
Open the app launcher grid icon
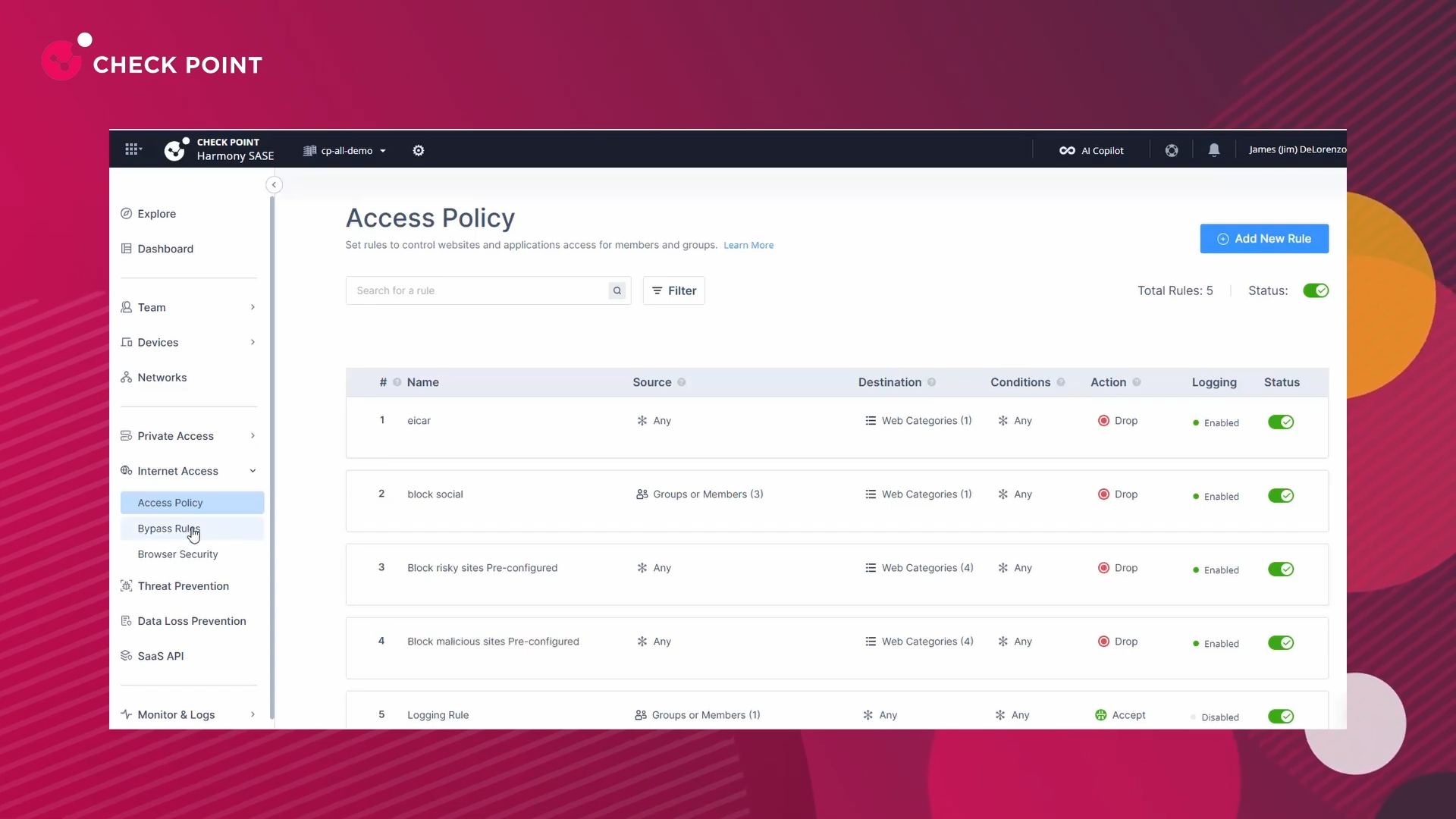pos(133,149)
